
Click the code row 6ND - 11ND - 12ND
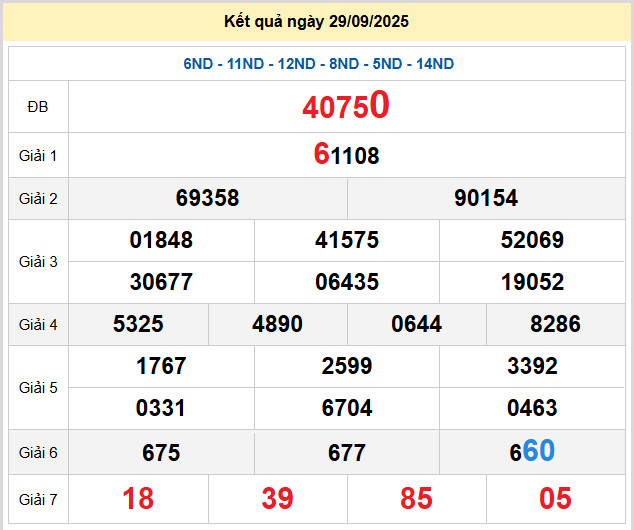(318, 64)
